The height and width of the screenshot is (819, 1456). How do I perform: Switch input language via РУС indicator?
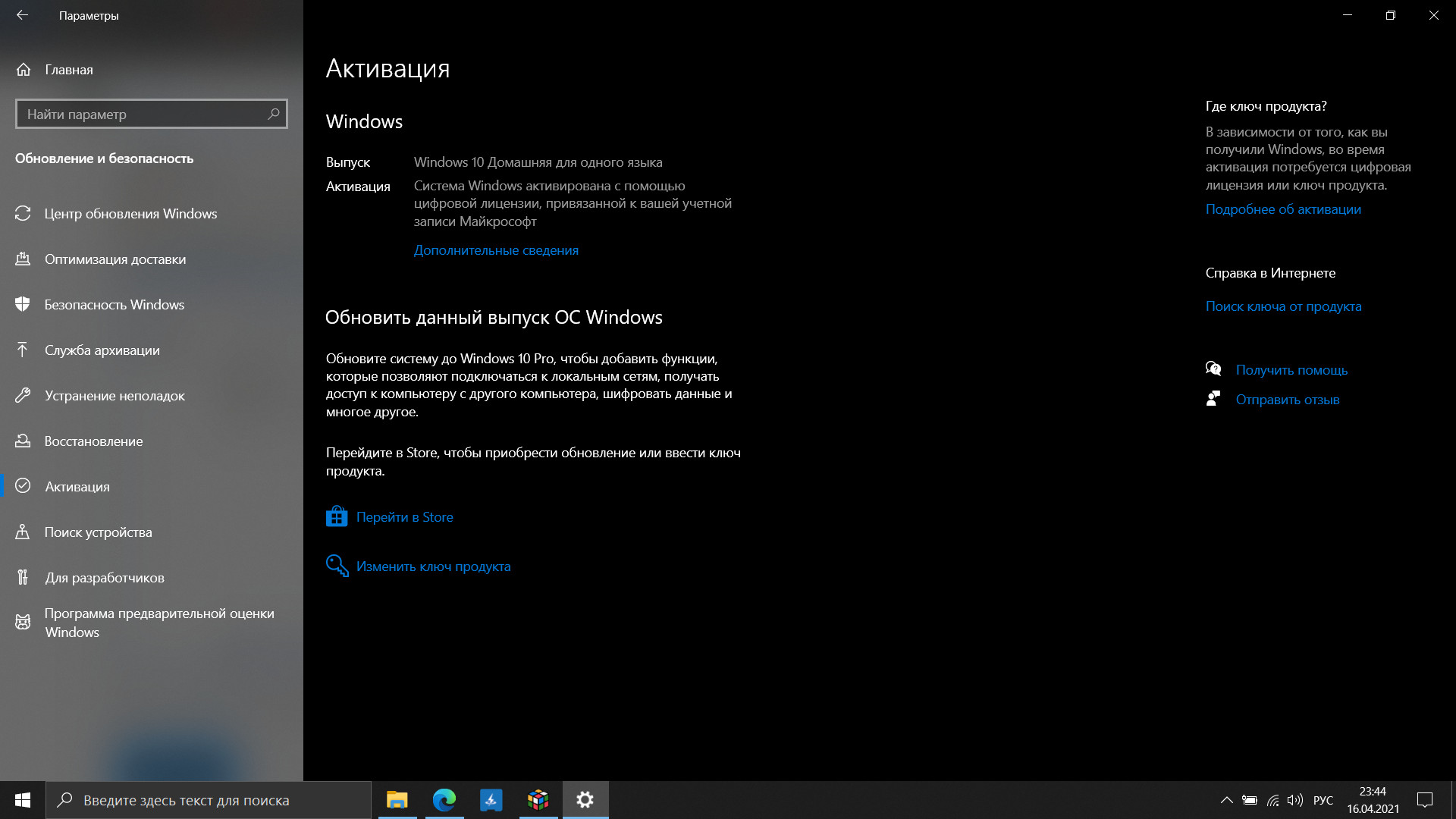click(x=1323, y=800)
